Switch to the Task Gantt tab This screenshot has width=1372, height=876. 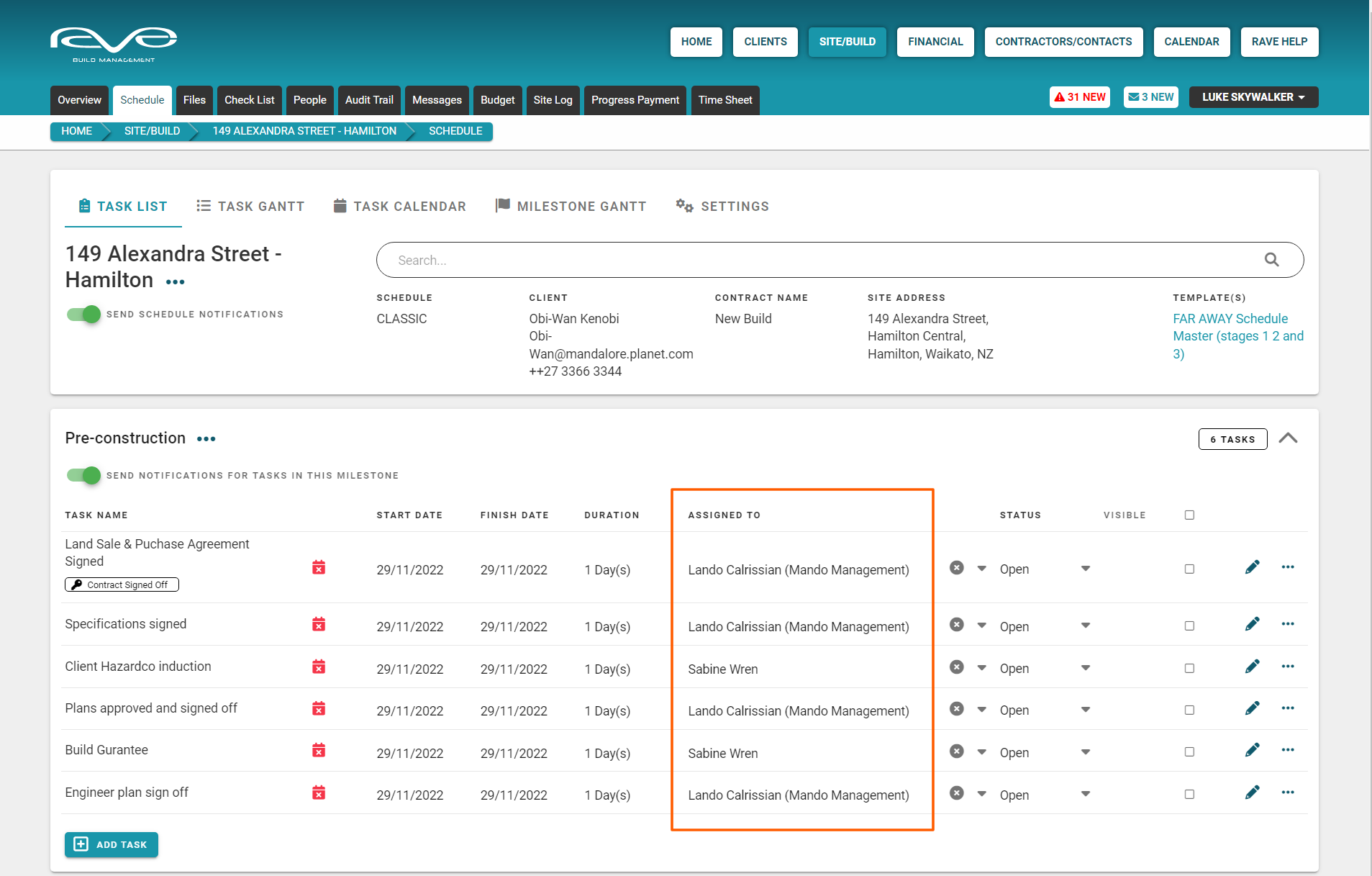tap(250, 207)
